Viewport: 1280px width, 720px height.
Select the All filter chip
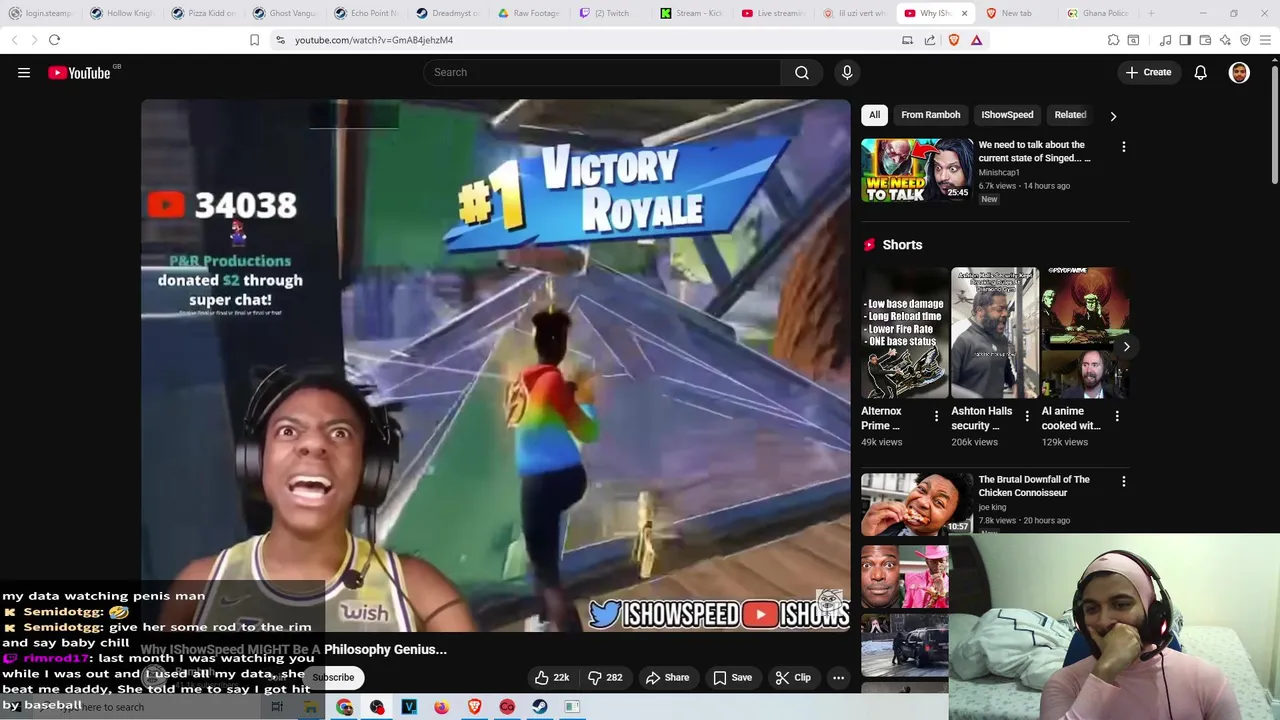click(x=874, y=115)
